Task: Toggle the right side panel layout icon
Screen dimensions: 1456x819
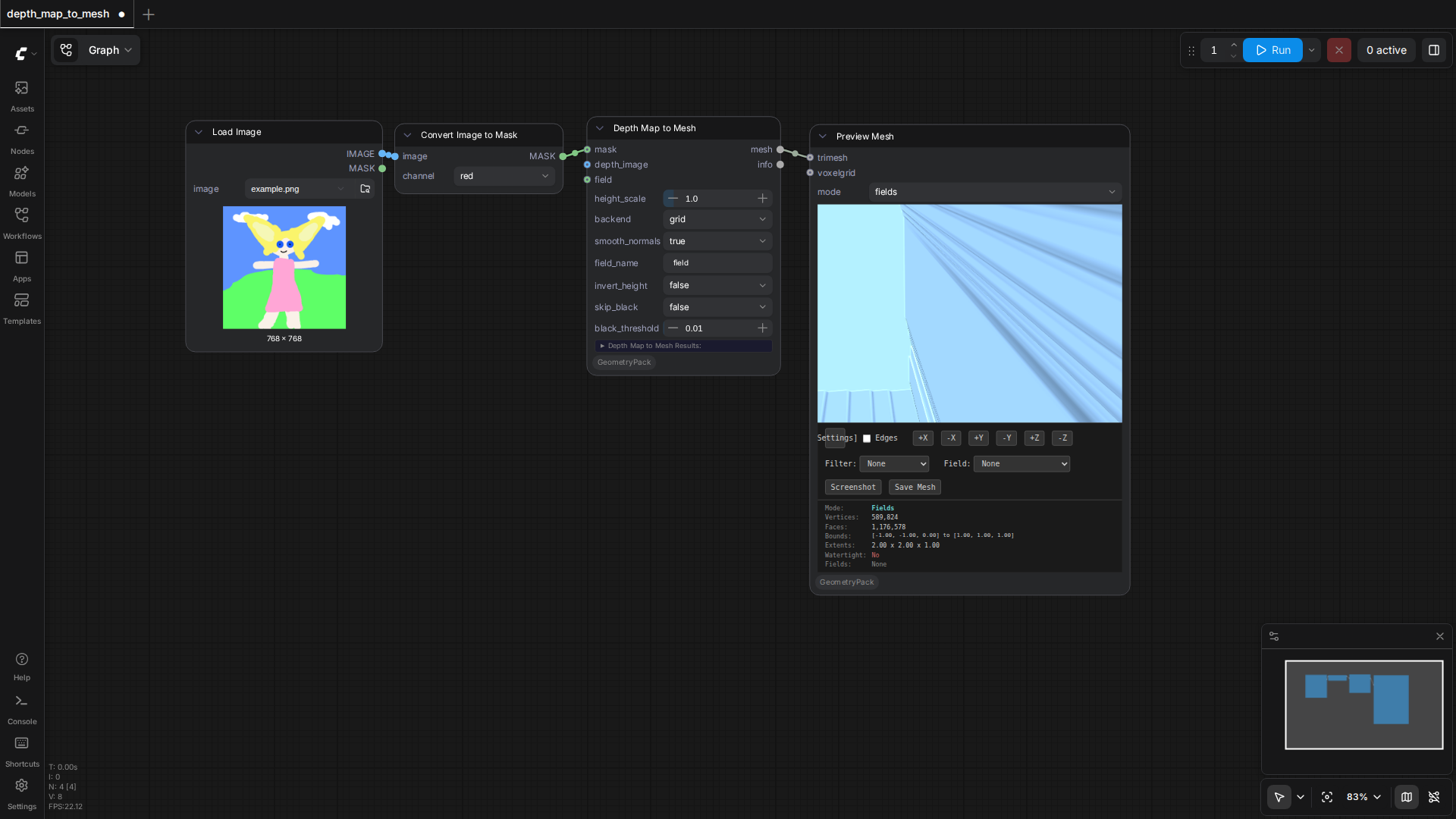Action: point(1433,50)
